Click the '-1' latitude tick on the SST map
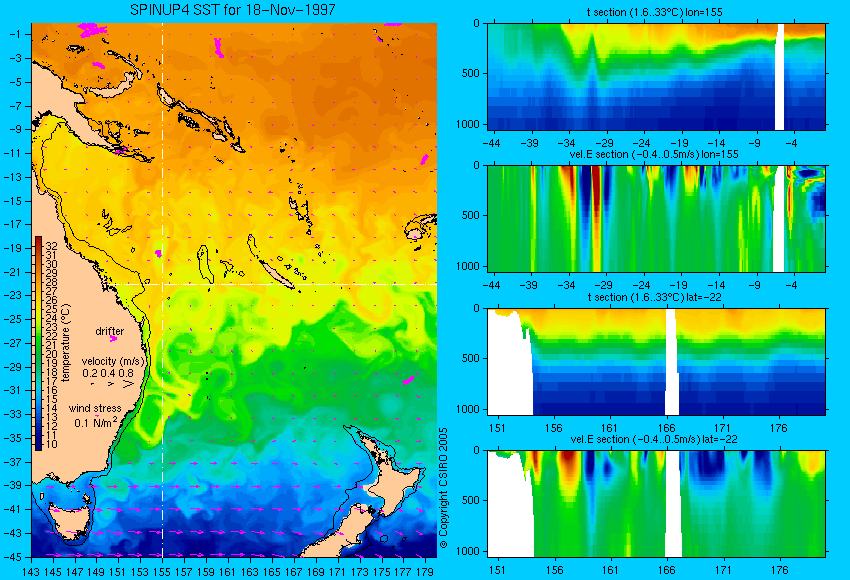The height and width of the screenshot is (580, 850). click(x=17, y=34)
